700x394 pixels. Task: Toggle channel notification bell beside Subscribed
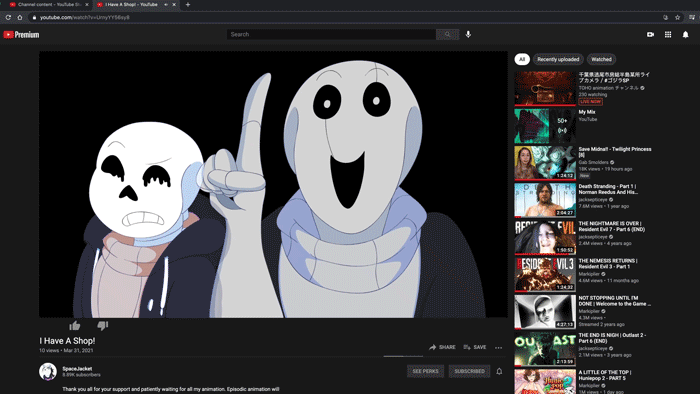tap(499, 371)
